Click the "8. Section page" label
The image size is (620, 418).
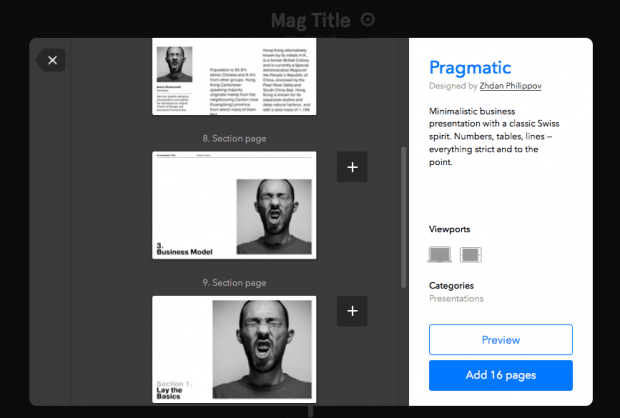[x=234, y=138]
